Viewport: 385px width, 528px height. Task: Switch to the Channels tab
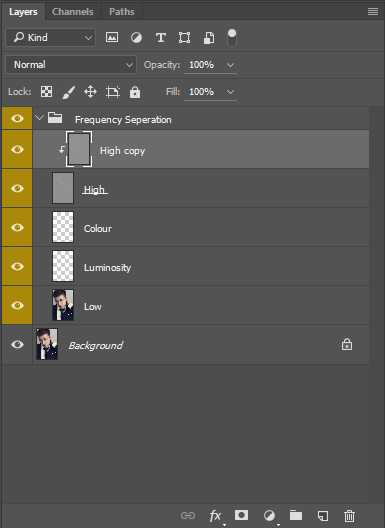tap(73, 12)
